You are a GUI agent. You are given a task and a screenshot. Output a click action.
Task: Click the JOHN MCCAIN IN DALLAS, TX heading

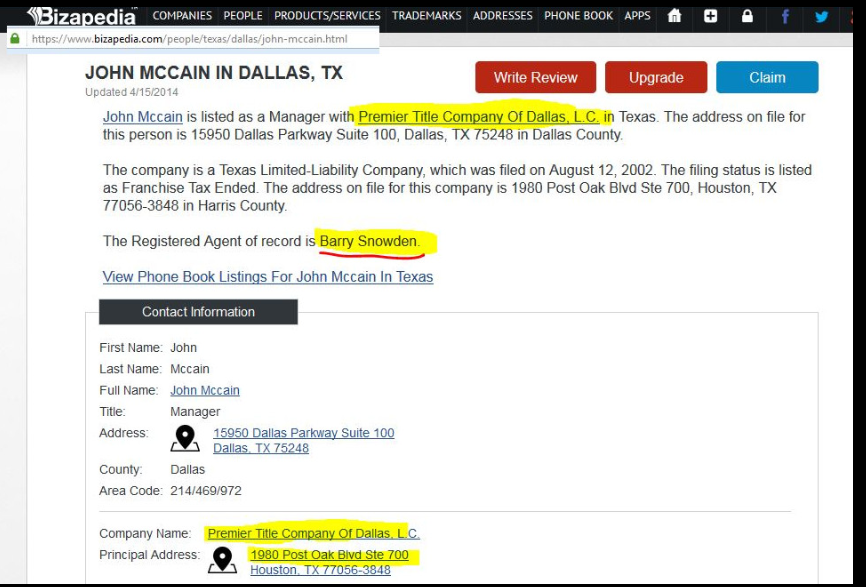214,73
